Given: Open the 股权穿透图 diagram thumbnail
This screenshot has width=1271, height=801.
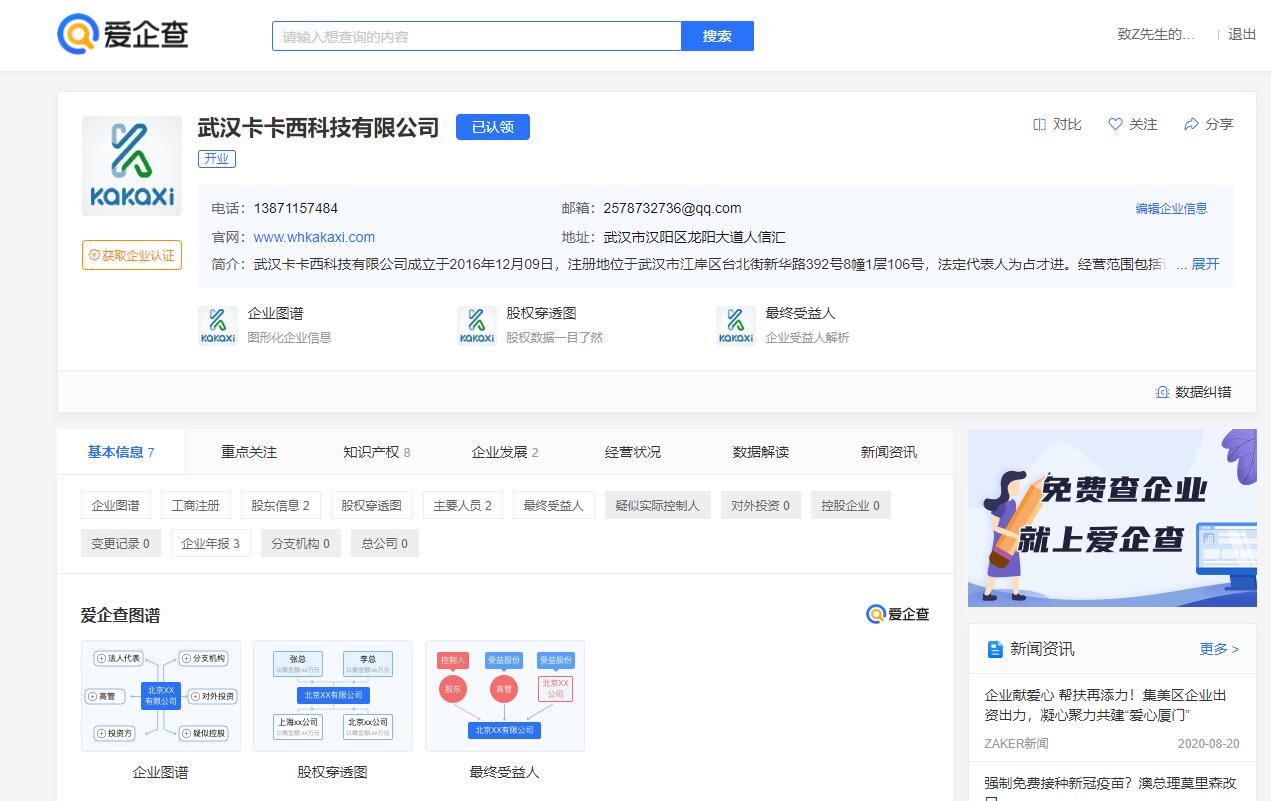Looking at the screenshot, I should [x=333, y=696].
